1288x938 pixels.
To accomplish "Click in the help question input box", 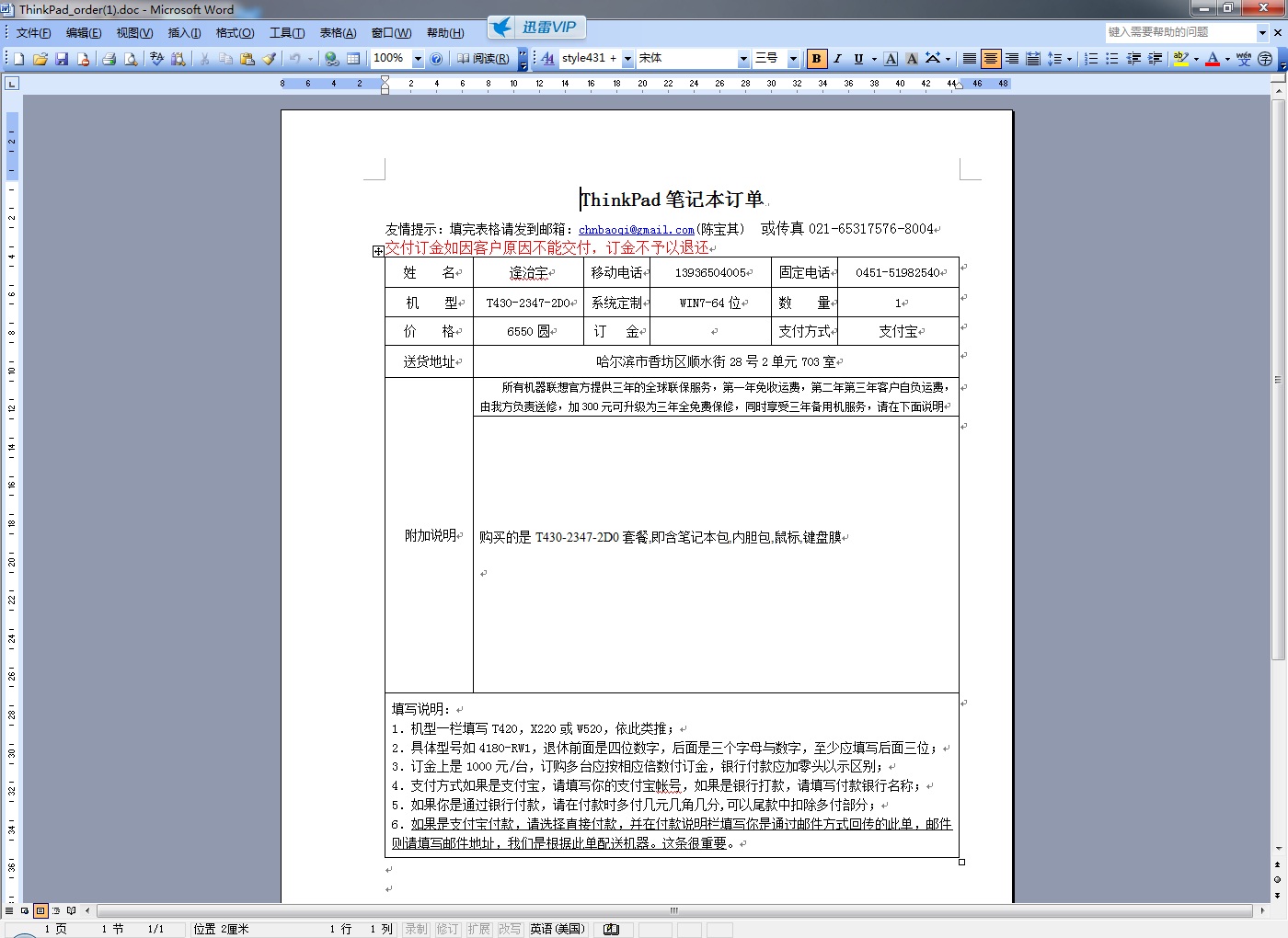I will pos(1181,32).
